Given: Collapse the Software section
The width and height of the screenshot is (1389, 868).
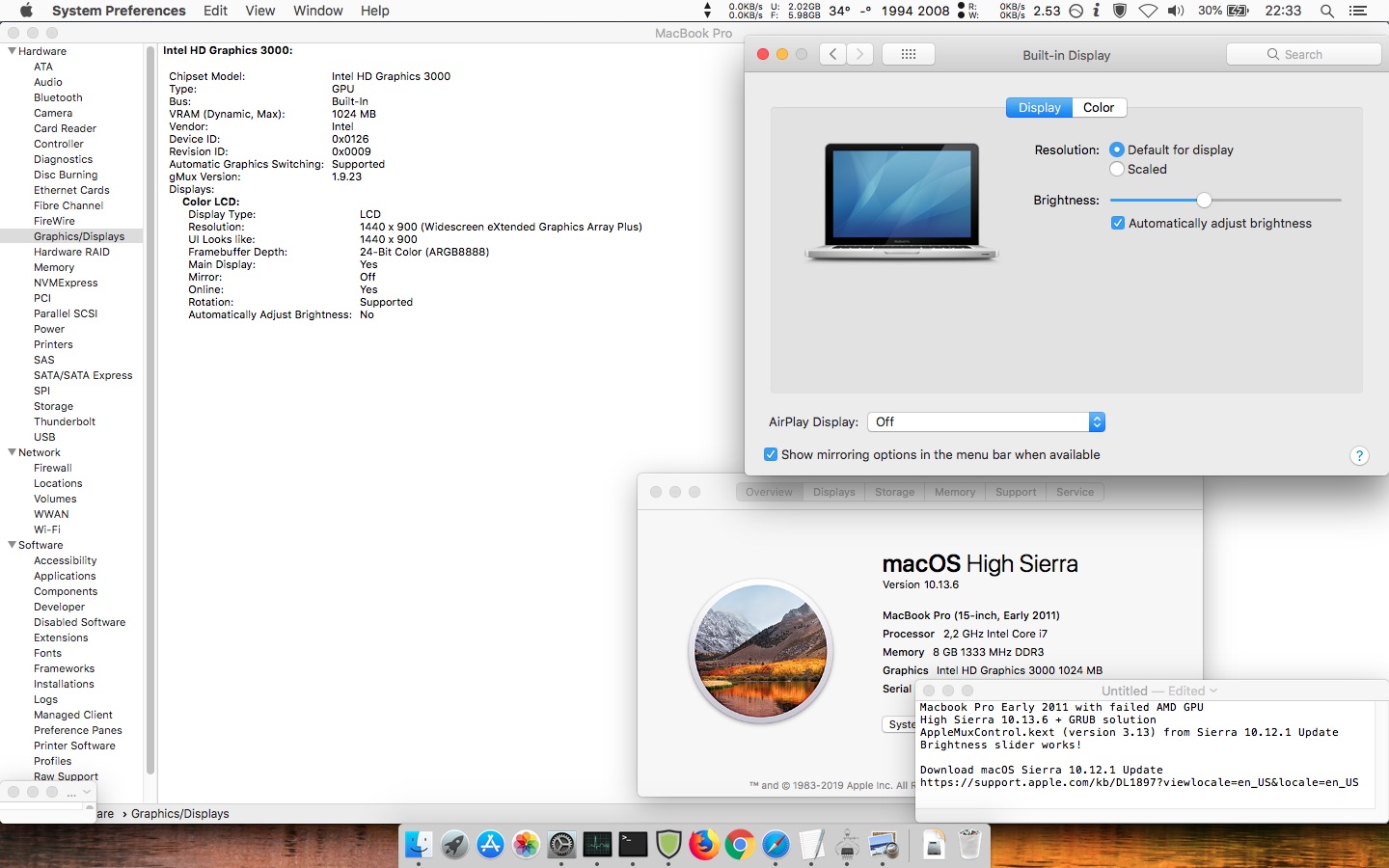Looking at the screenshot, I should 13,545.
